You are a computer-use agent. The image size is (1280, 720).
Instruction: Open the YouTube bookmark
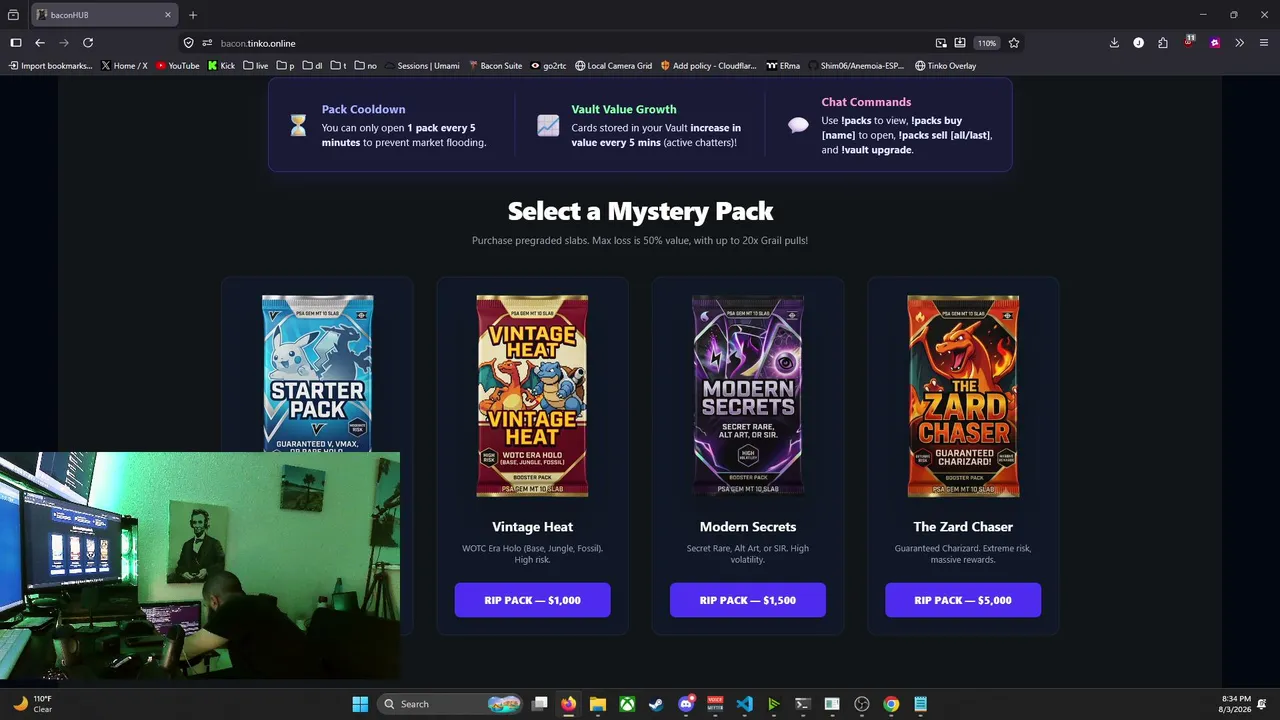point(178,66)
